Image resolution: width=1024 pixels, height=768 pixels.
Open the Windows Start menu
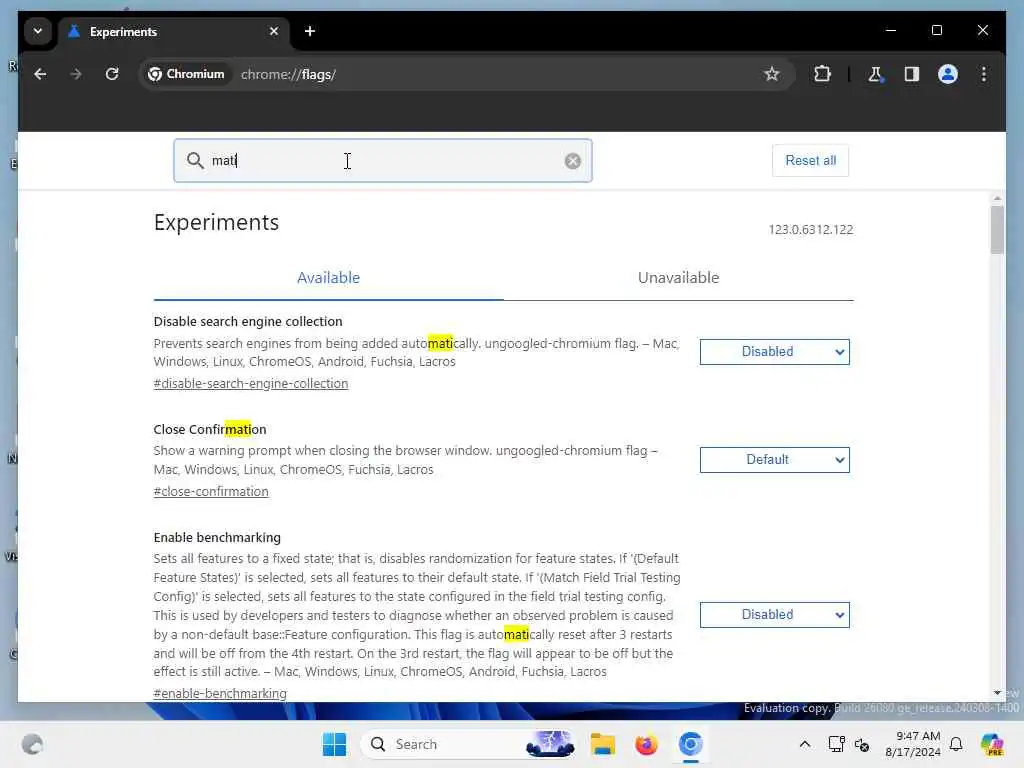334,744
